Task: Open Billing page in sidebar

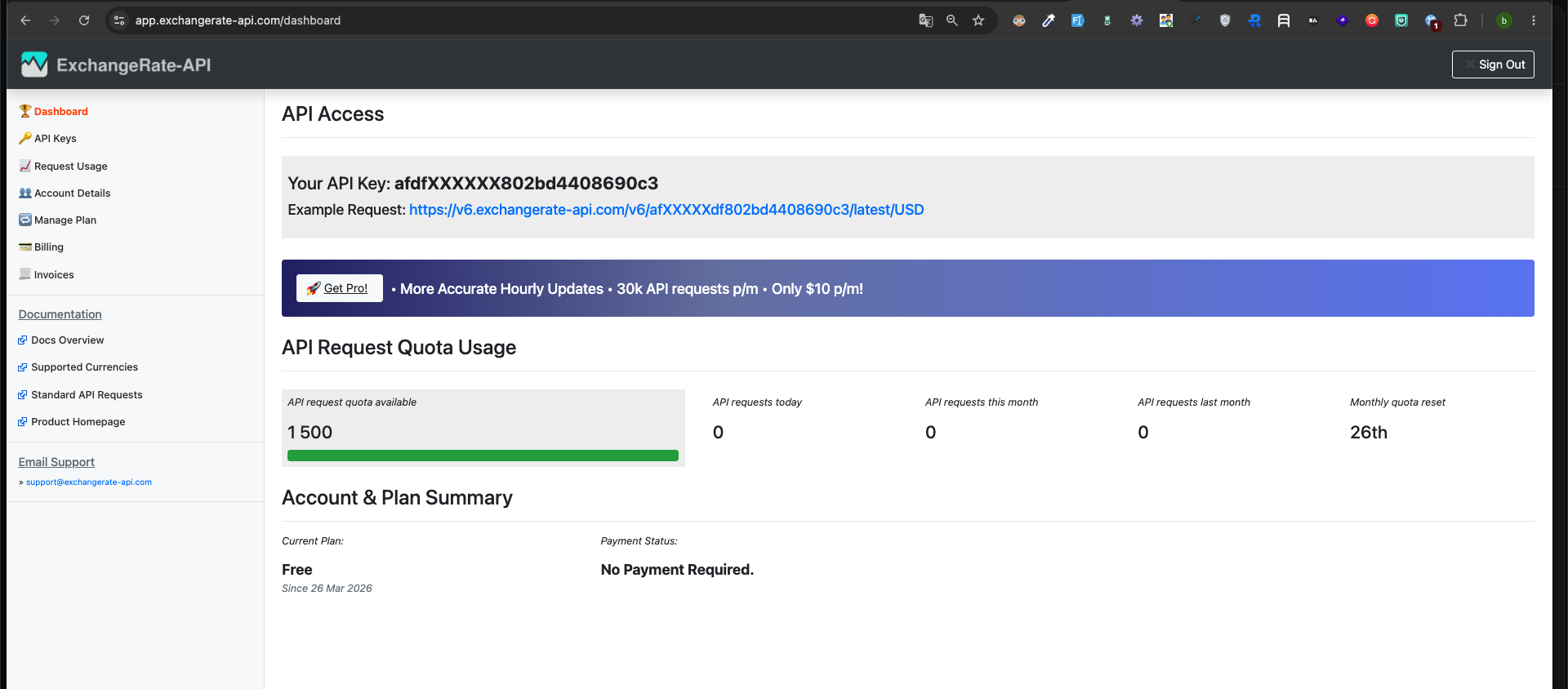Action: pos(49,247)
